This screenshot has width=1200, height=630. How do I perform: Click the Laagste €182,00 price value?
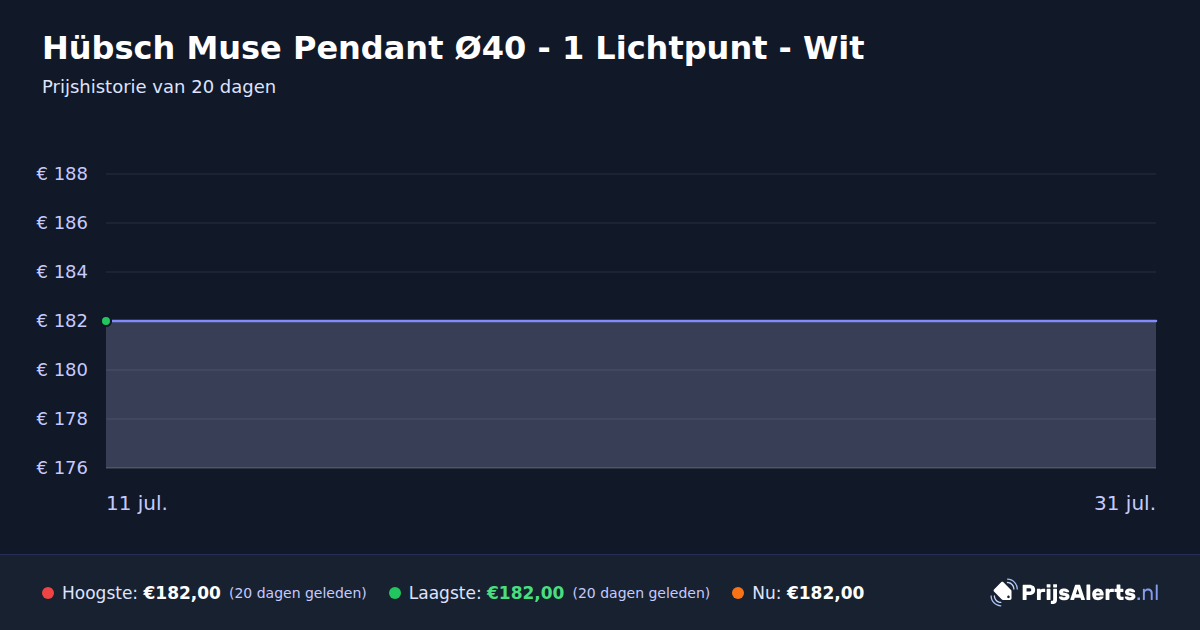click(525, 593)
